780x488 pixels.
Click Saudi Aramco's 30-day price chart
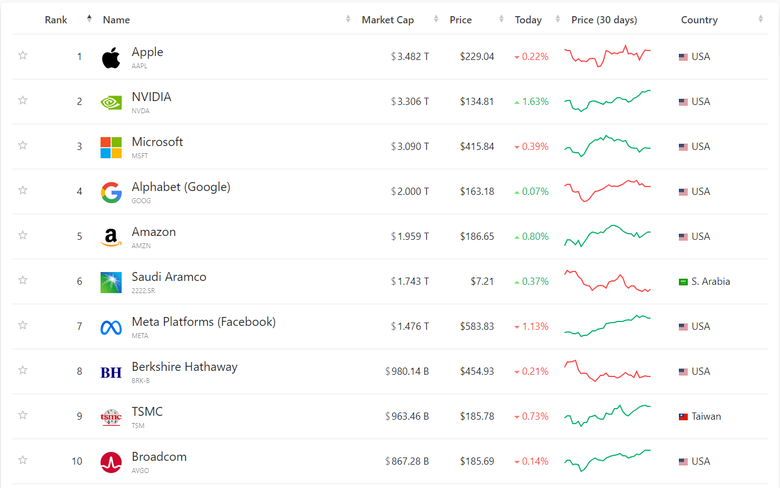click(x=607, y=281)
